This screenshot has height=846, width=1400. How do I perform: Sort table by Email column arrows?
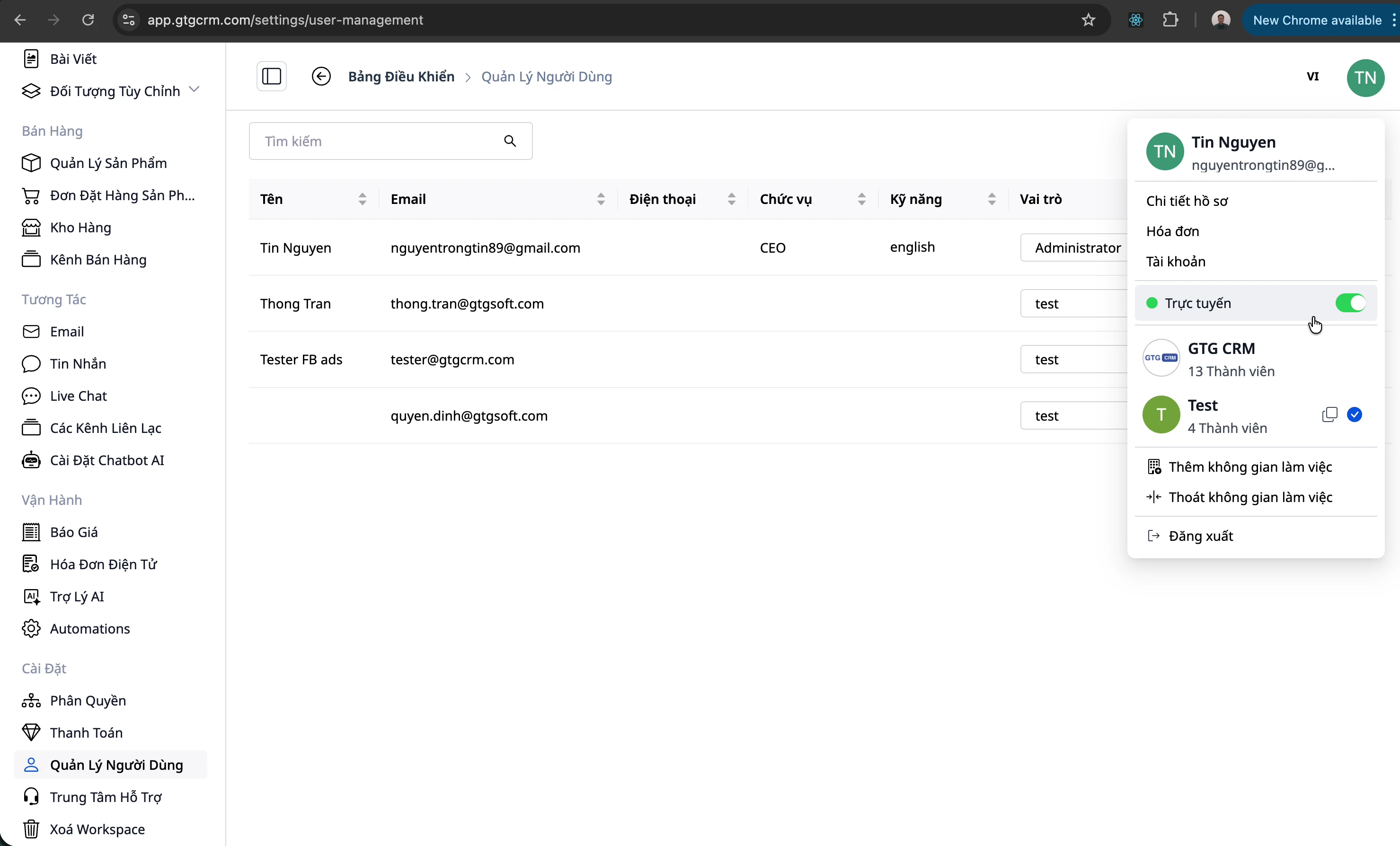click(x=601, y=199)
